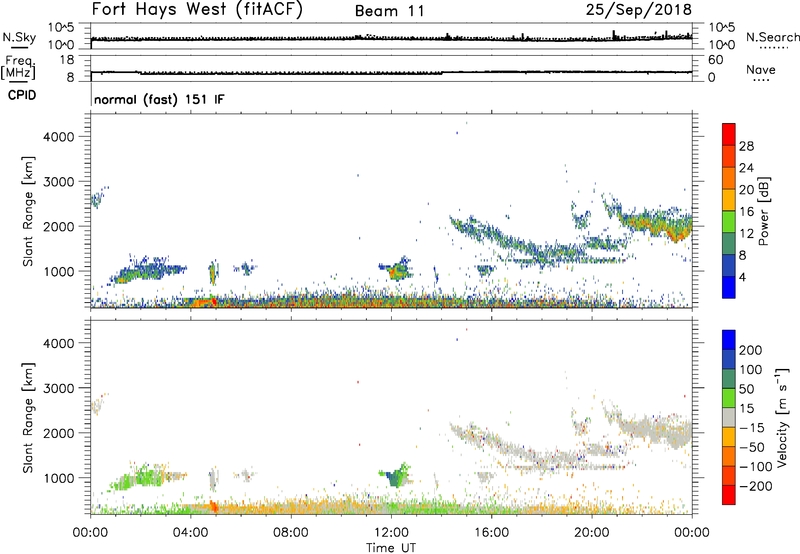Click the '18' frequency axis tick label

(67, 60)
